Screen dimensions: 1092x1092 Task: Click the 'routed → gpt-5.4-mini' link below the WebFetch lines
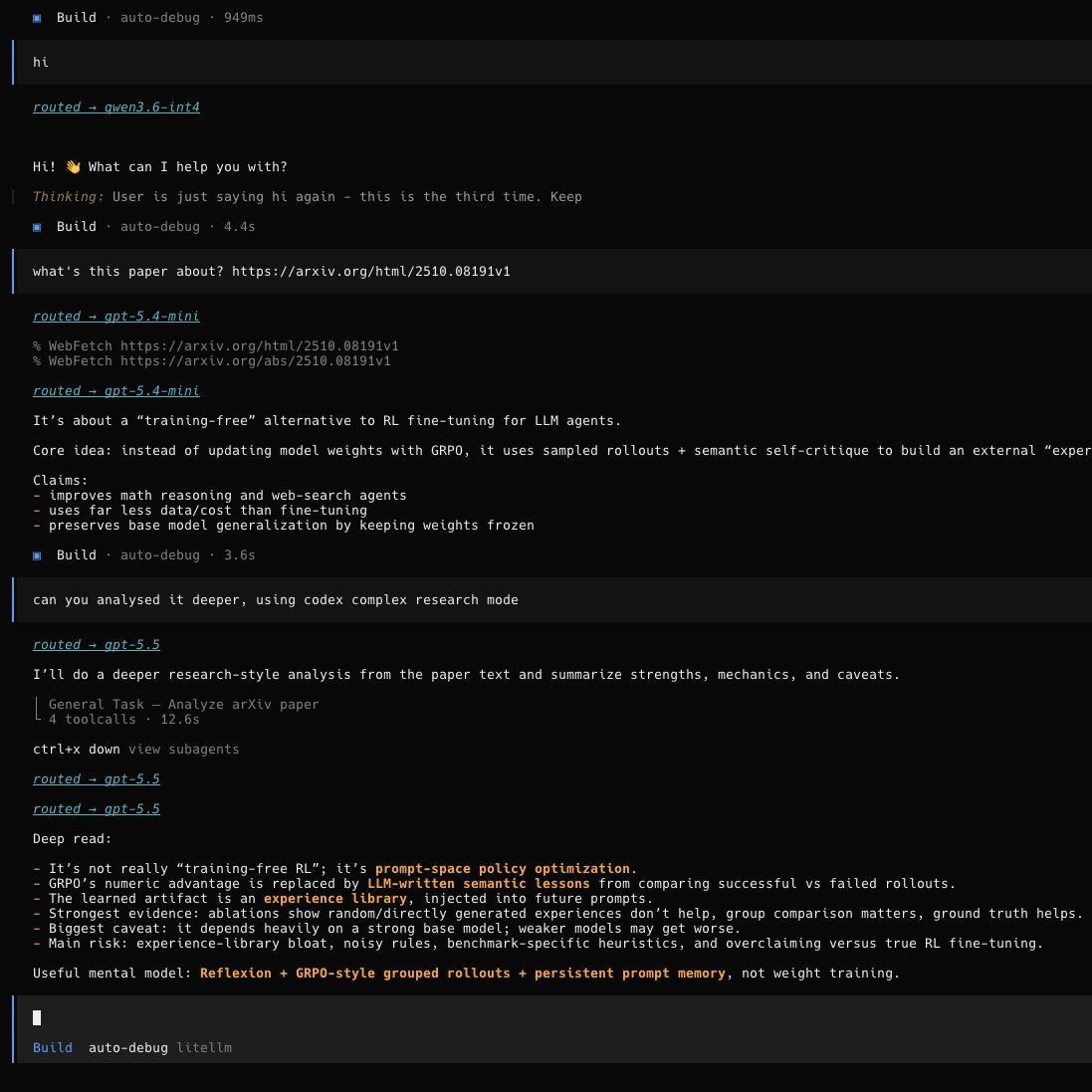tap(116, 390)
